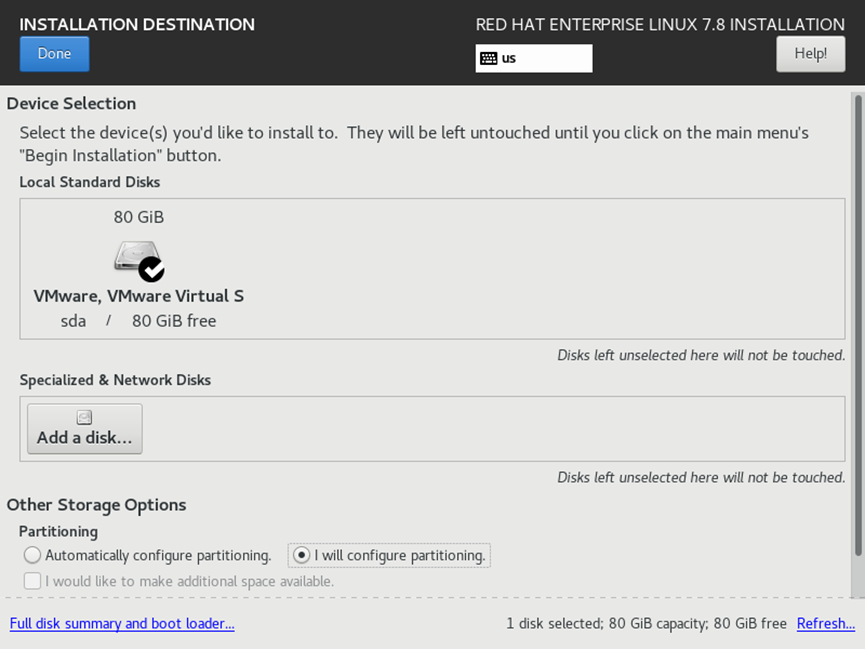Choose 'Automatically configure partitioning' radio option
This screenshot has height=649, width=865.
click(33, 555)
